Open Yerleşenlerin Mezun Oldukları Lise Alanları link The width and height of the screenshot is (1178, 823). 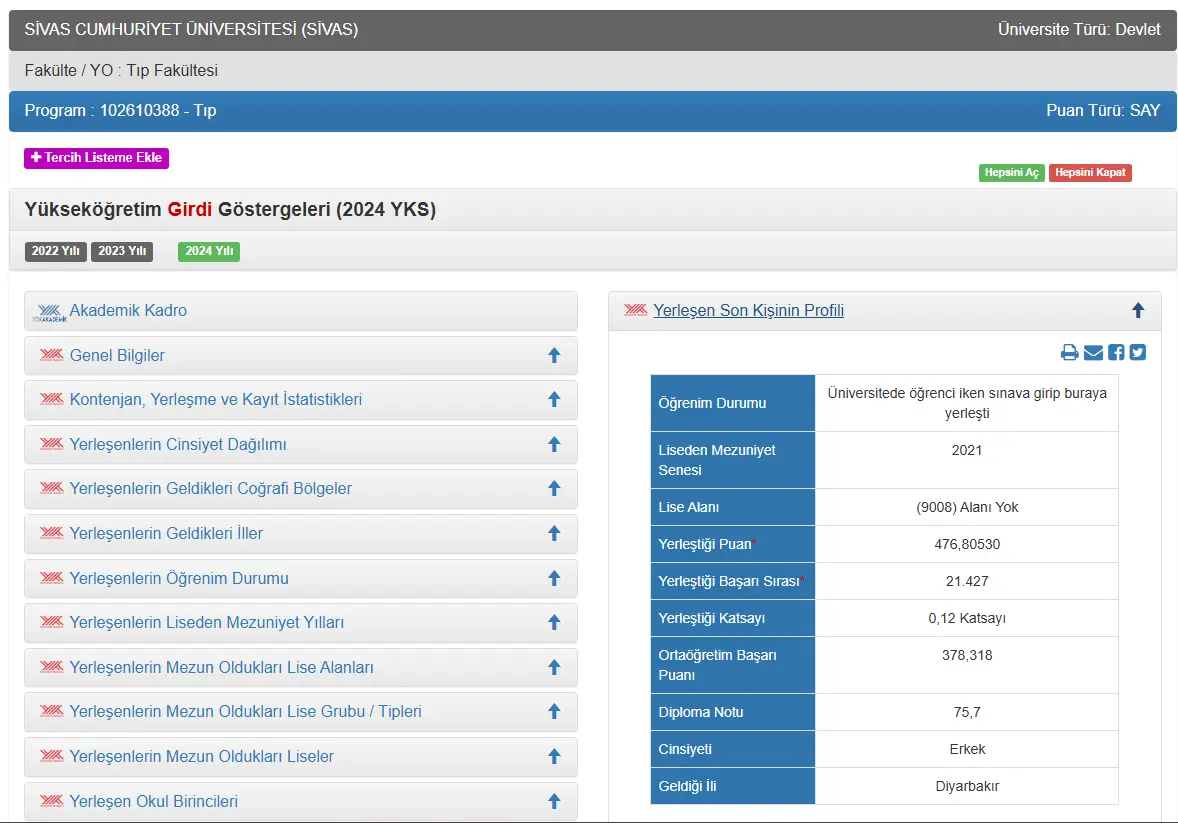[222, 667]
